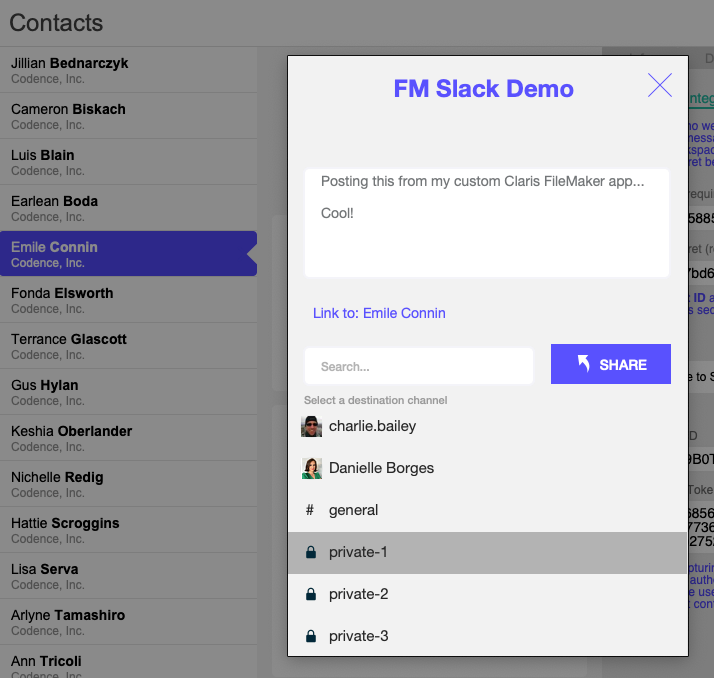
Task: Open Hattie Scroggins contact entry
Action: (x=128, y=530)
